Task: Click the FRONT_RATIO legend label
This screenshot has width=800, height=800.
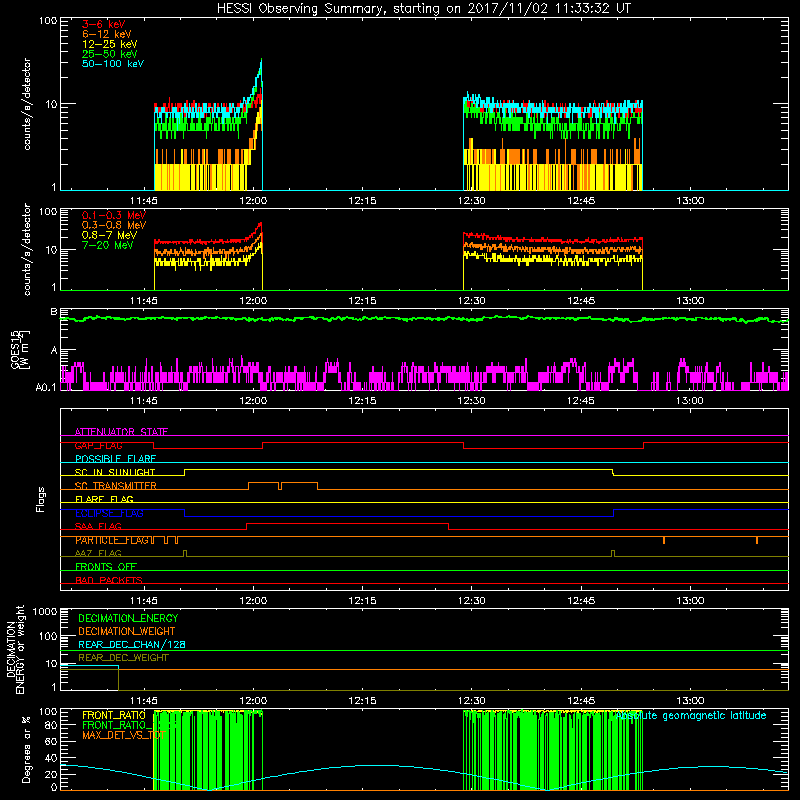Action: (x=114, y=715)
